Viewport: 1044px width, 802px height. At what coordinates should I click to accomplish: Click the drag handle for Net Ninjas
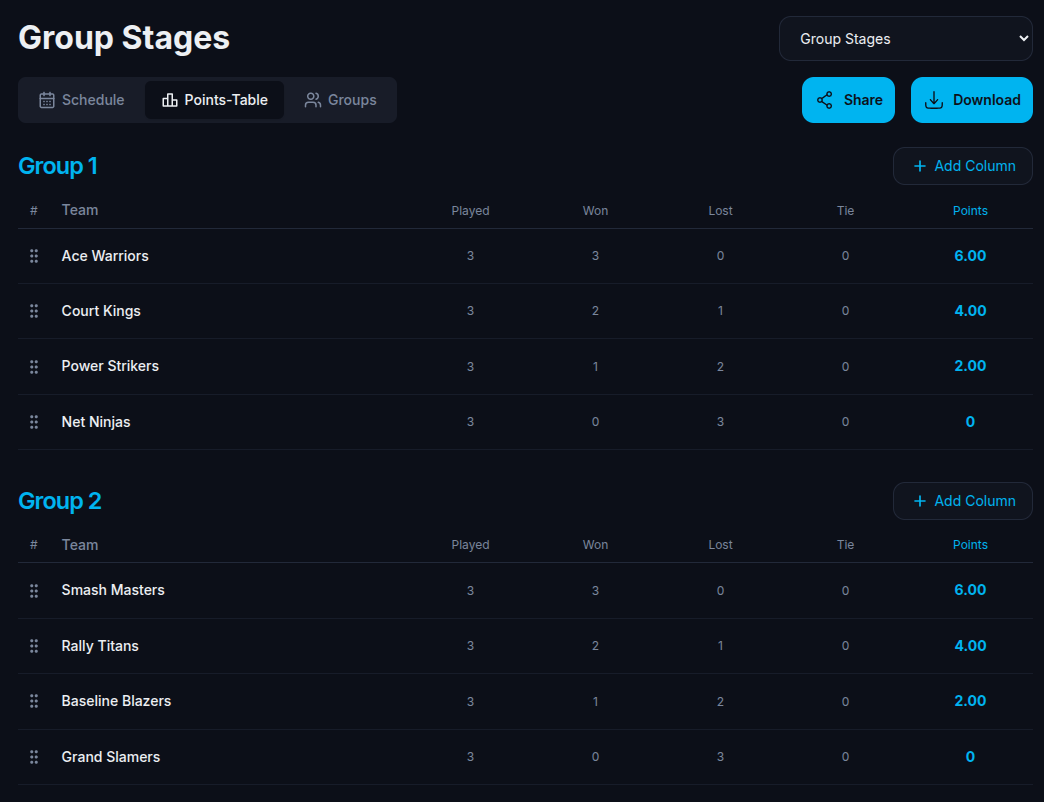[34, 422]
